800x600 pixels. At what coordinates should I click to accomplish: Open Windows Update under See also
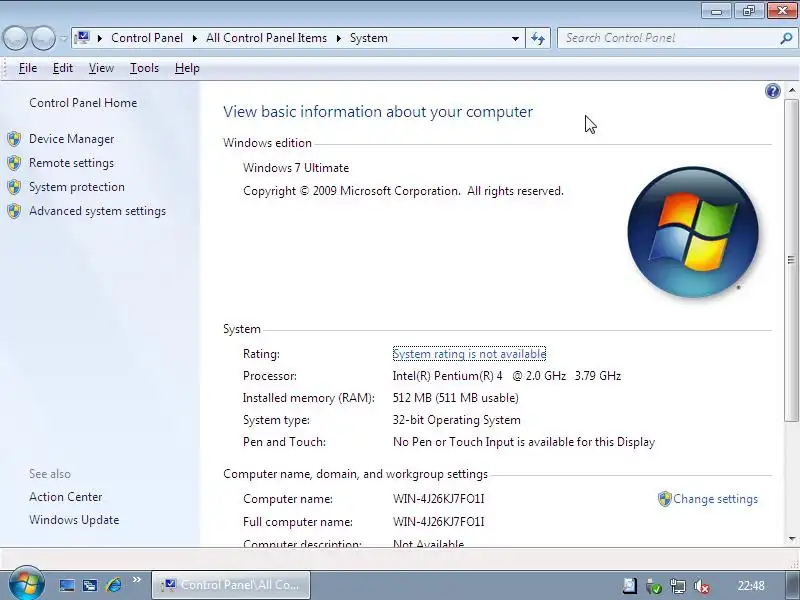74,520
